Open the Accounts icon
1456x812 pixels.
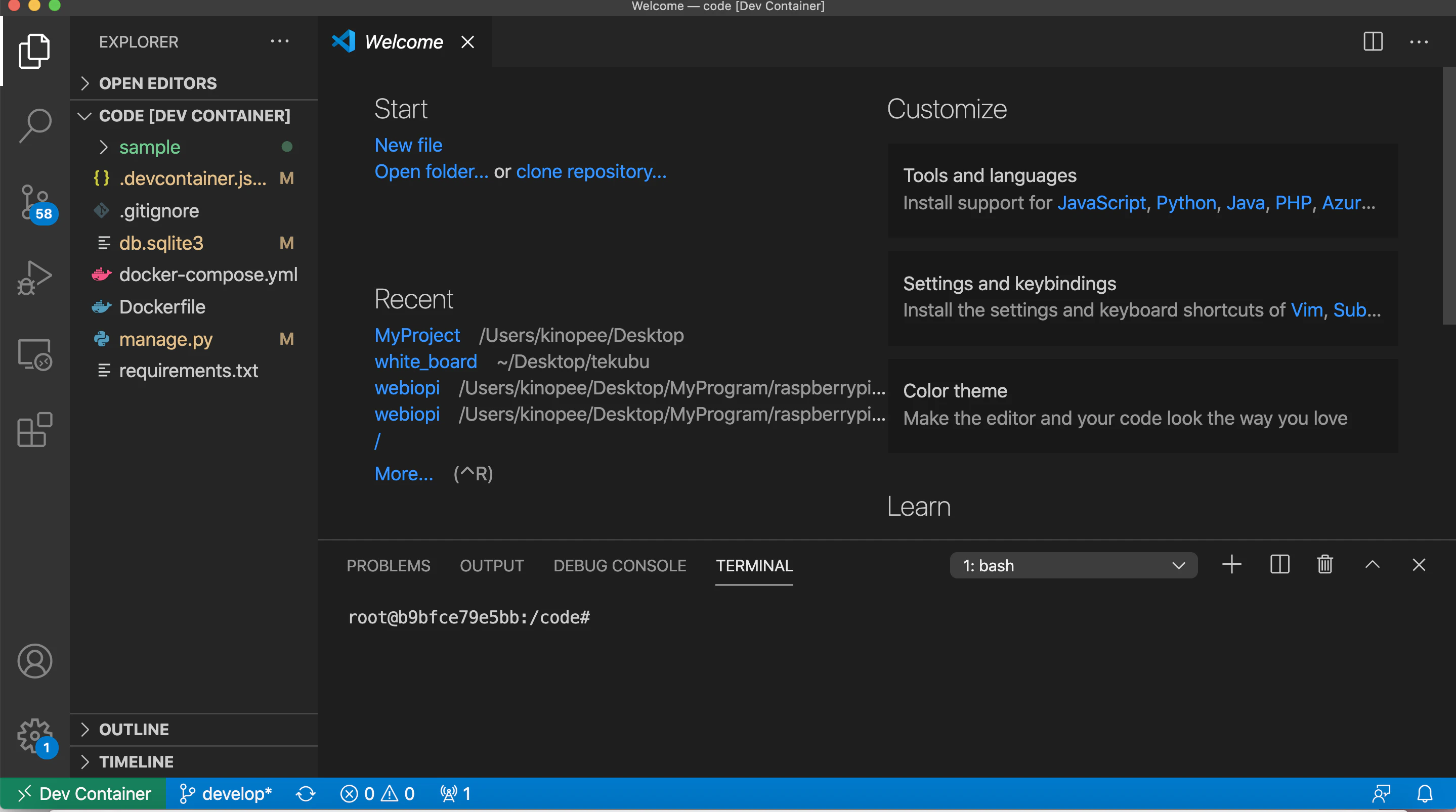tap(34, 660)
